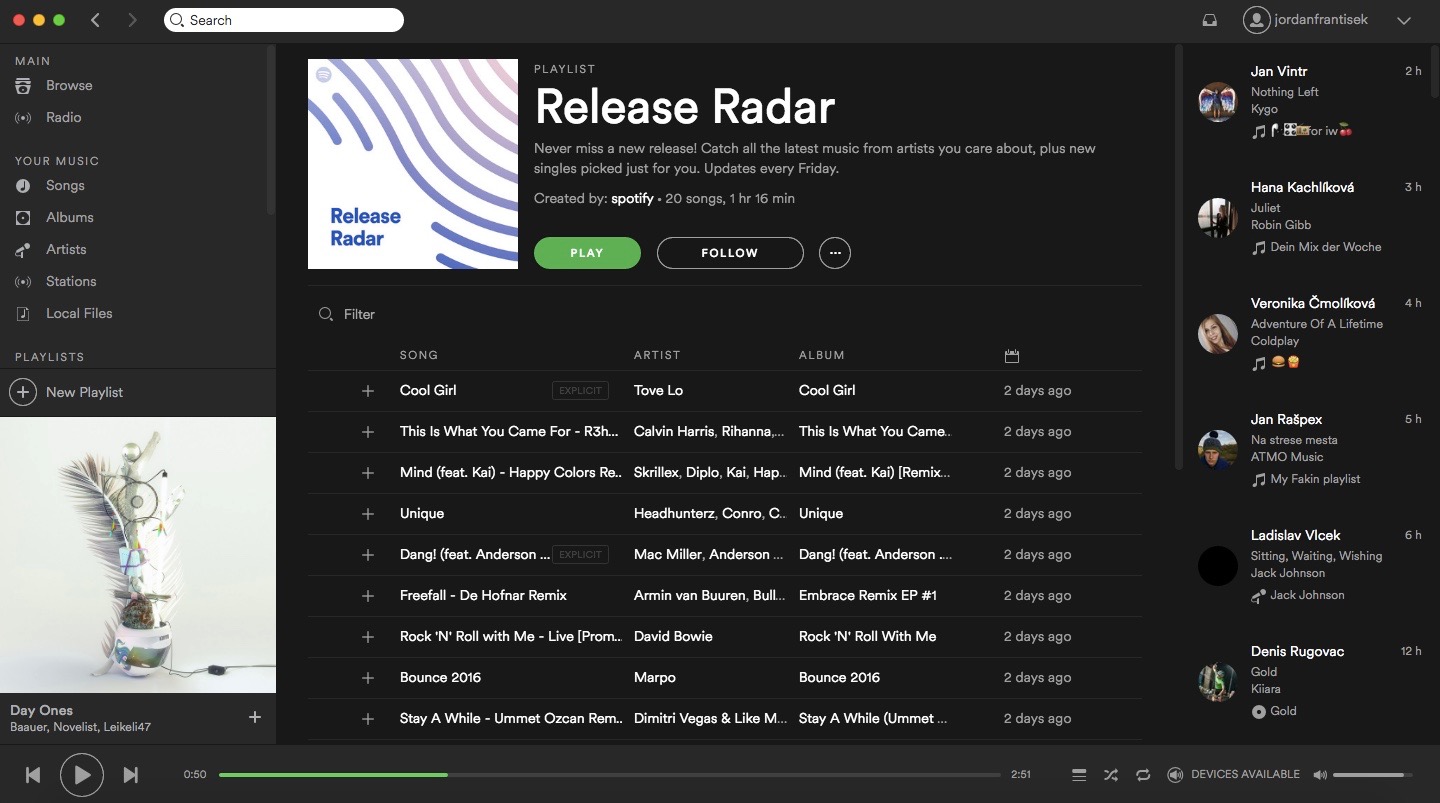
Task: Select Radio in the Main sidebar
Action: (62, 117)
